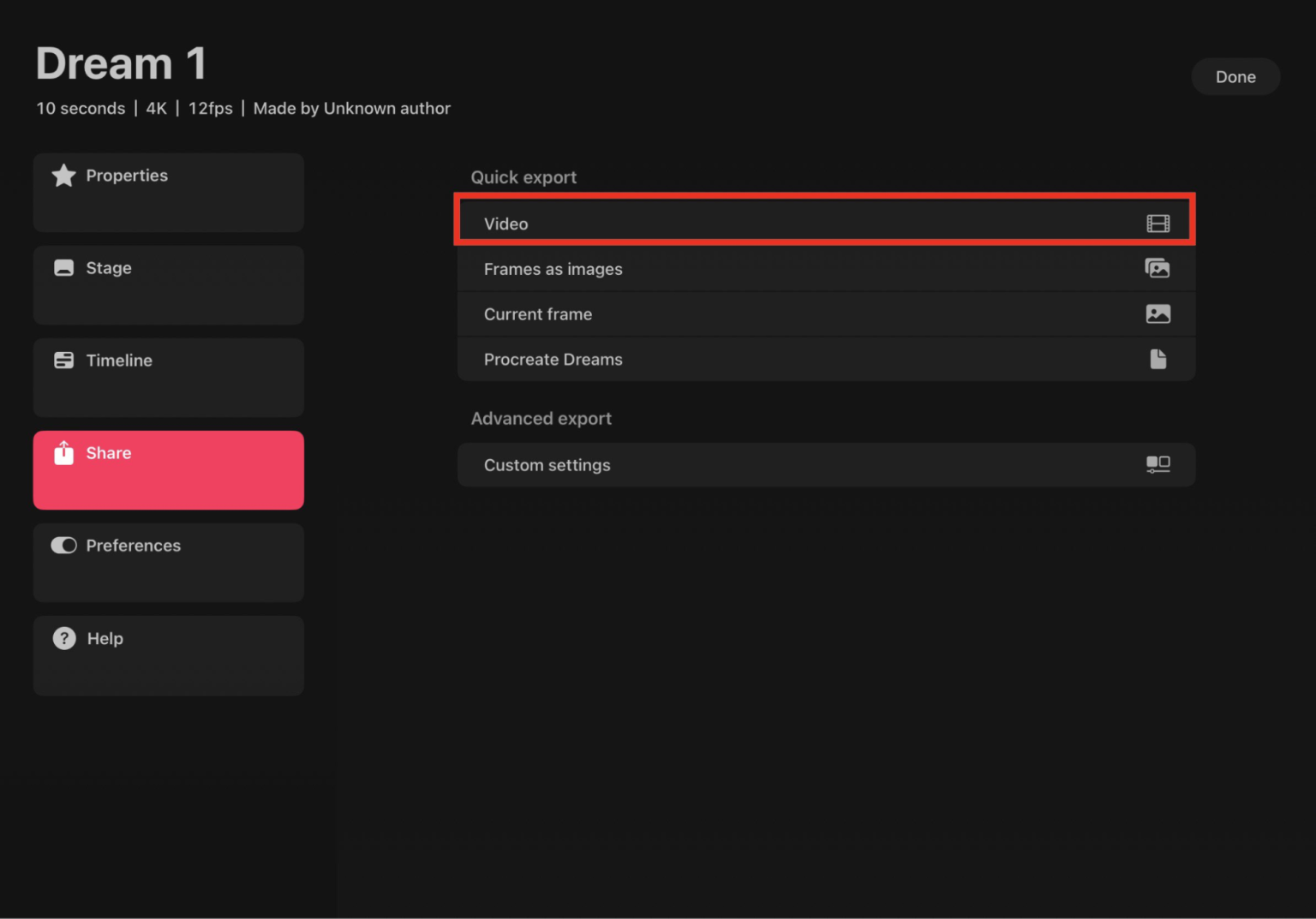Click the 'Made by Unknown author' text
The height and width of the screenshot is (919, 1316).
[x=351, y=109]
